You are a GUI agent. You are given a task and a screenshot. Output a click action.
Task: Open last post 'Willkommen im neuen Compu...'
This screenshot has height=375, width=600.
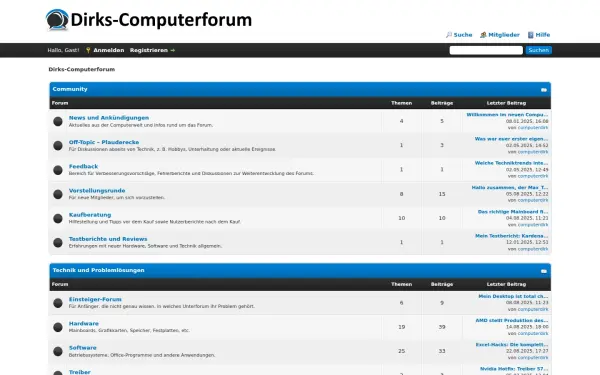coord(507,115)
